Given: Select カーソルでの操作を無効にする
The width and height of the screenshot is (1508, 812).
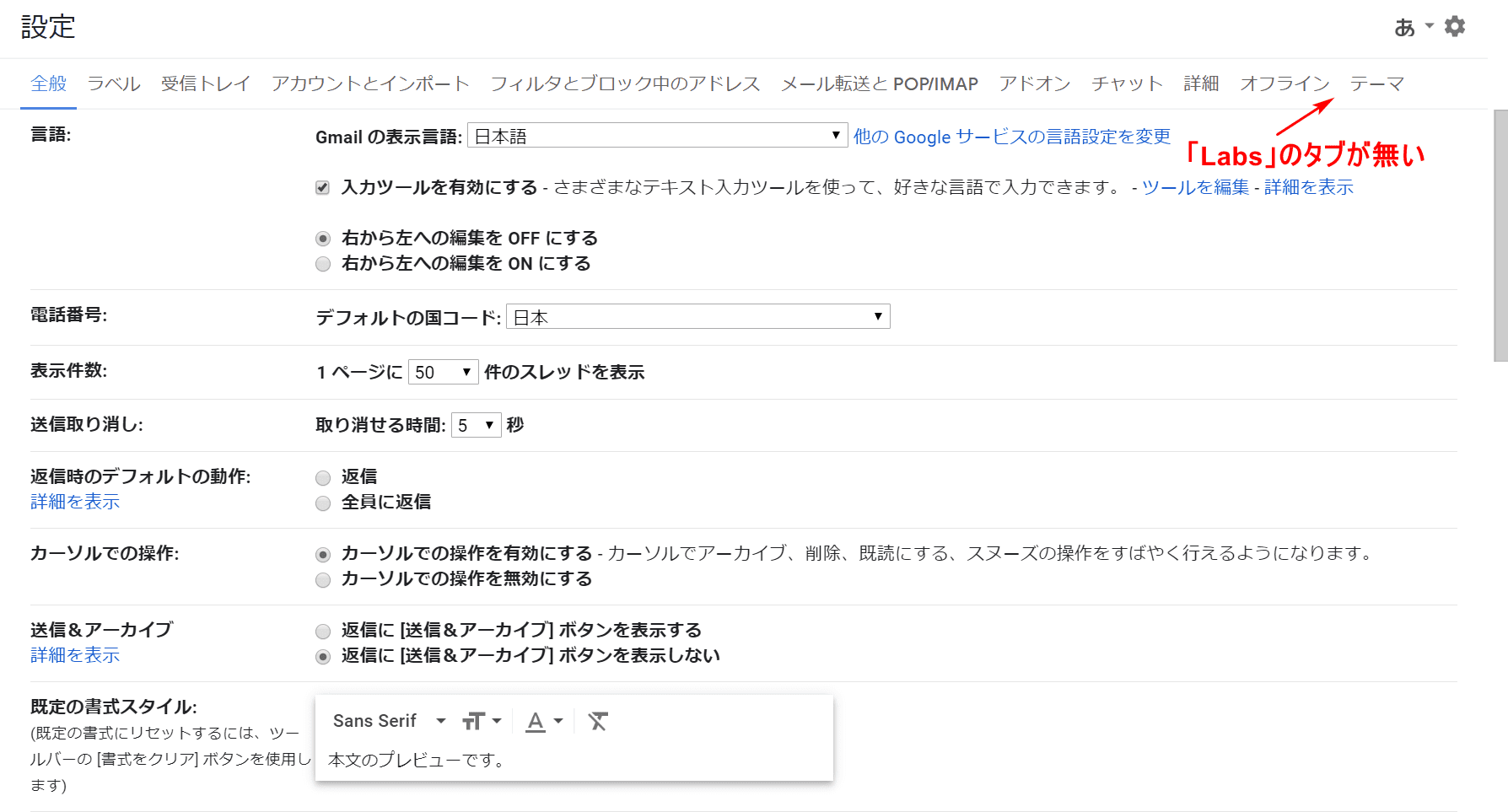Looking at the screenshot, I should [322, 580].
